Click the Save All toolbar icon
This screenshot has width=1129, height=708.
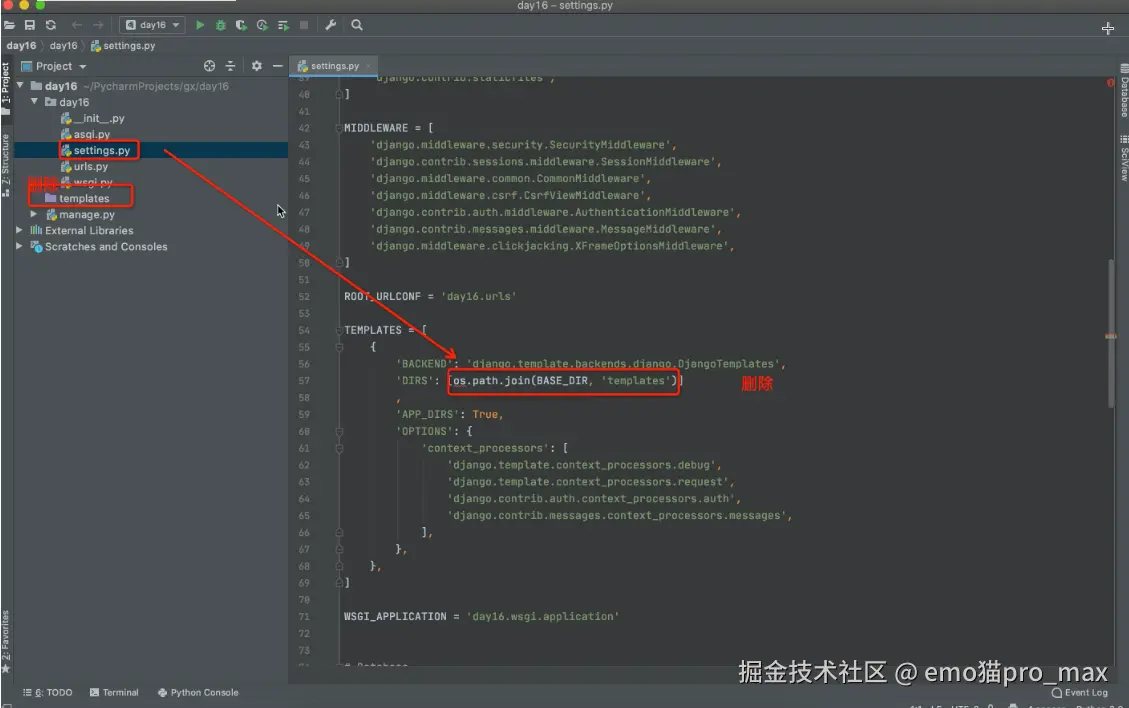pyautogui.click(x=30, y=25)
